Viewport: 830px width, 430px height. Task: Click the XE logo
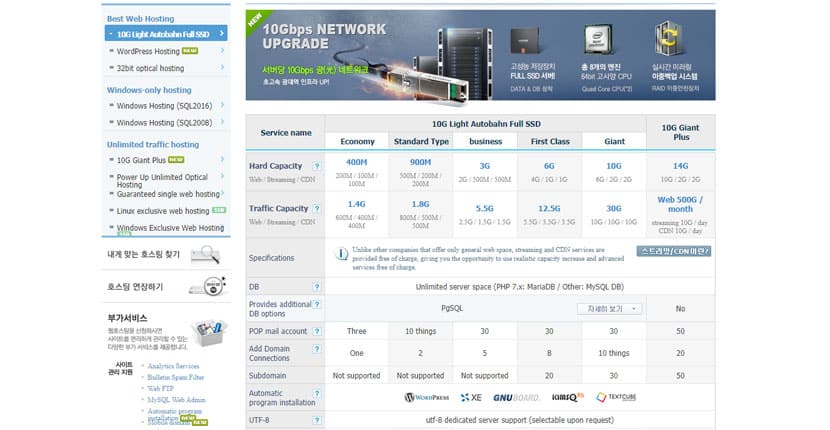point(471,397)
